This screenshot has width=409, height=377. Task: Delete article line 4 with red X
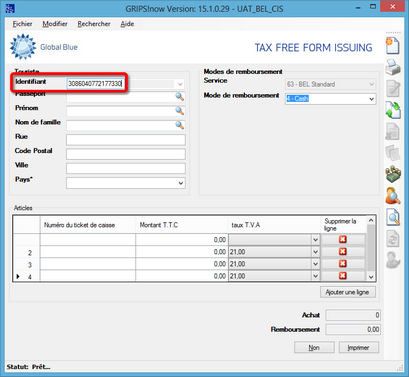(x=343, y=276)
